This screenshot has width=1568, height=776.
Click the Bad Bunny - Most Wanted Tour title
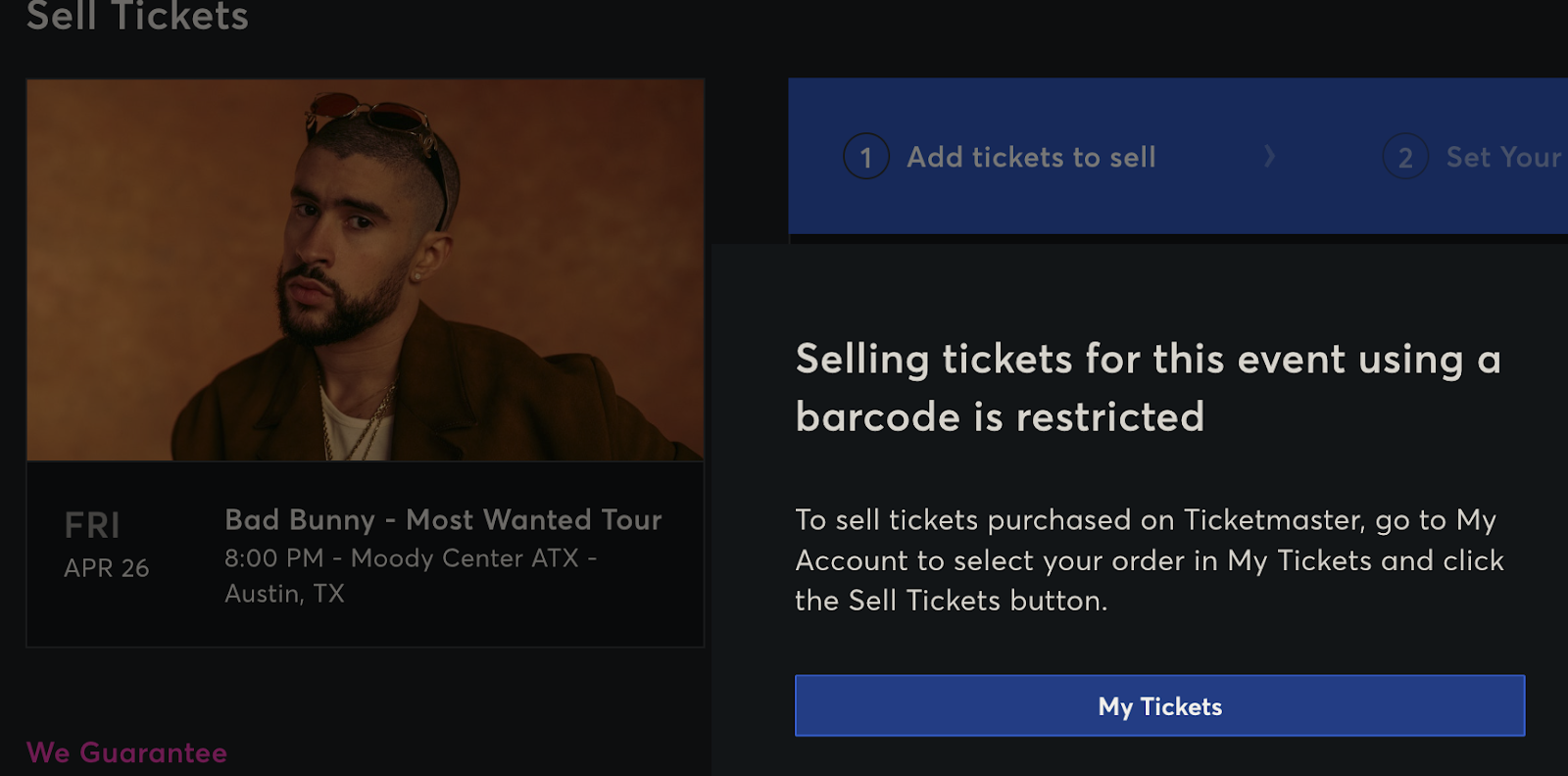coord(443,519)
